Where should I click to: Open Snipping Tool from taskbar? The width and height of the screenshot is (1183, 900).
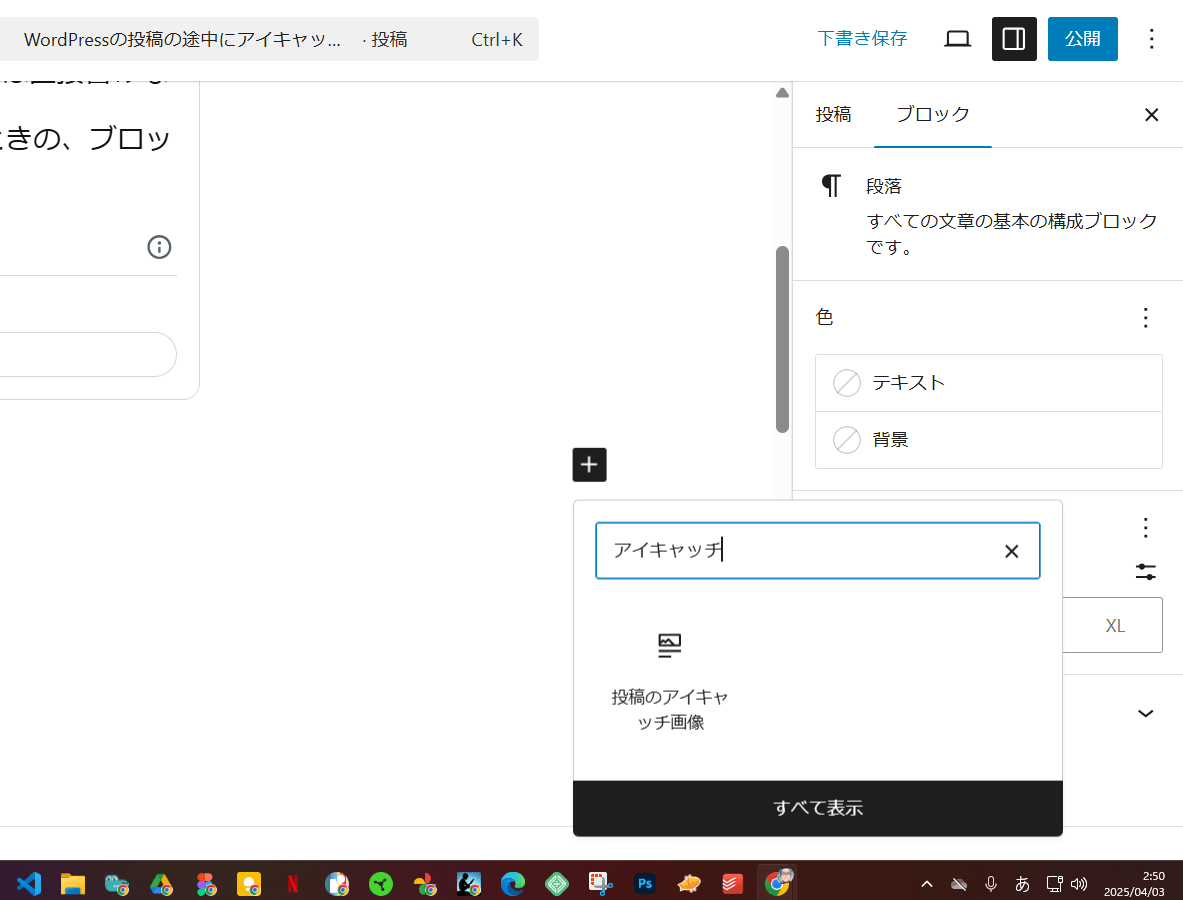click(601, 883)
